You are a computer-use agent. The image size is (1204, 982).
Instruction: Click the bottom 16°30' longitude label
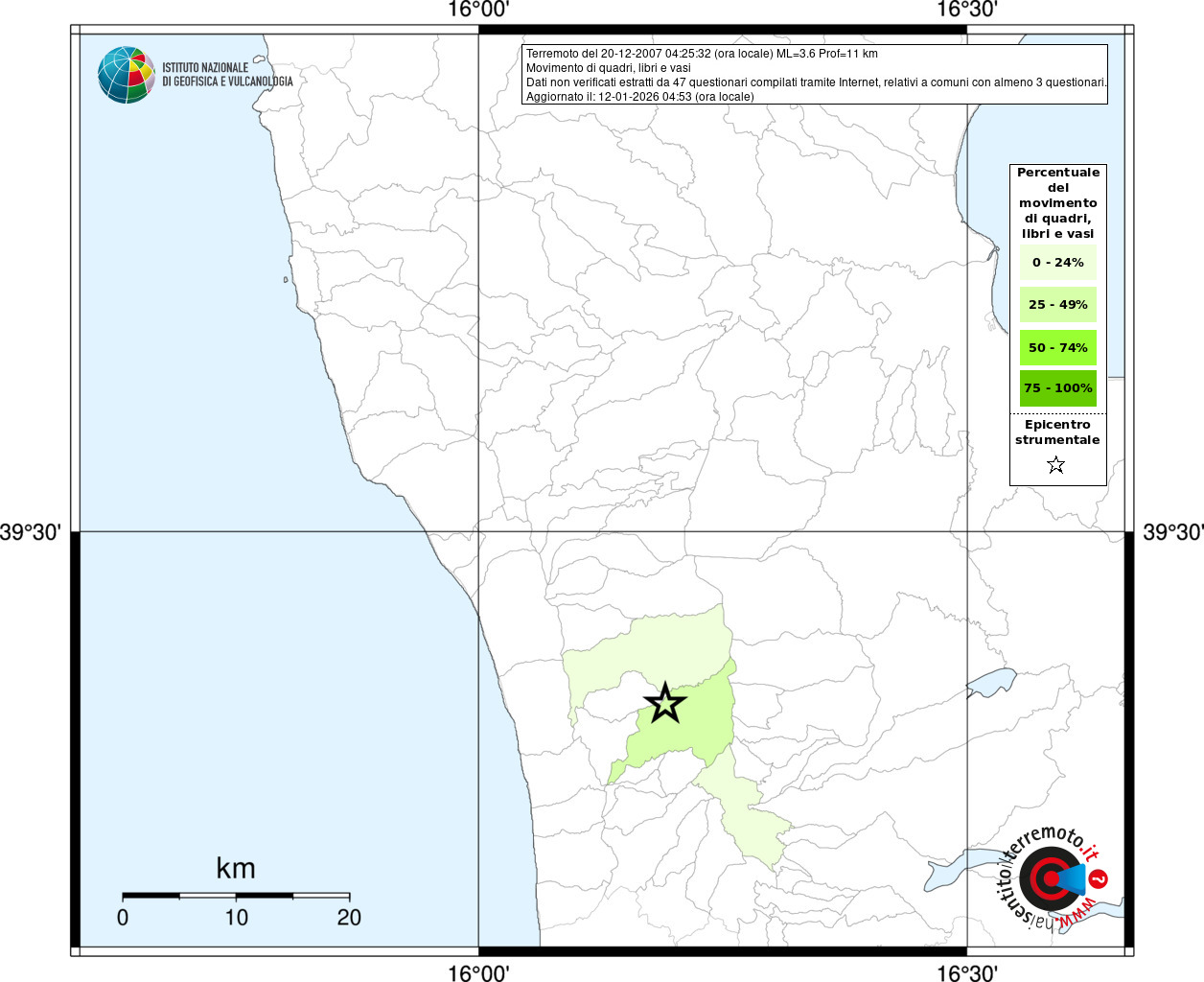tap(967, 972)
